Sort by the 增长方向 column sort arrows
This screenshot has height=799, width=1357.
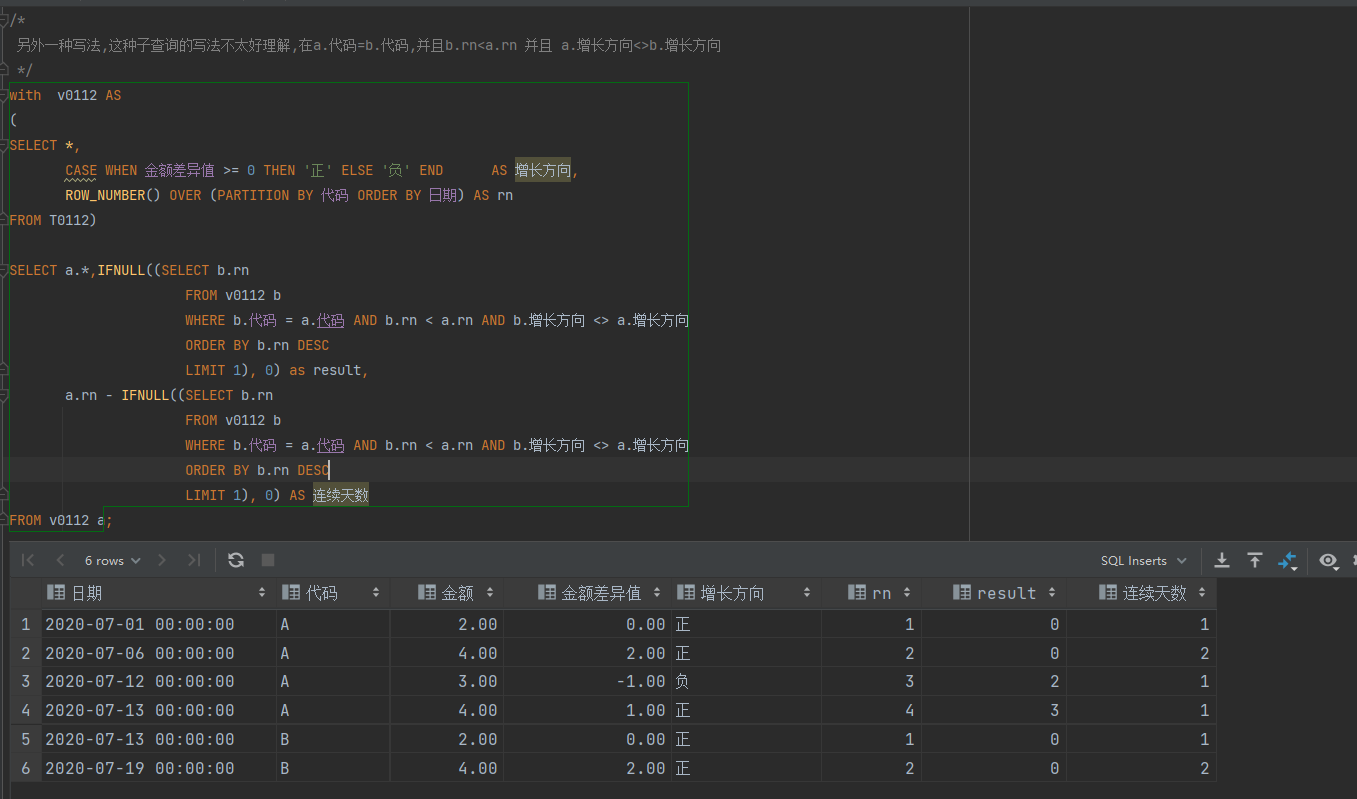[x=807, y=593]
